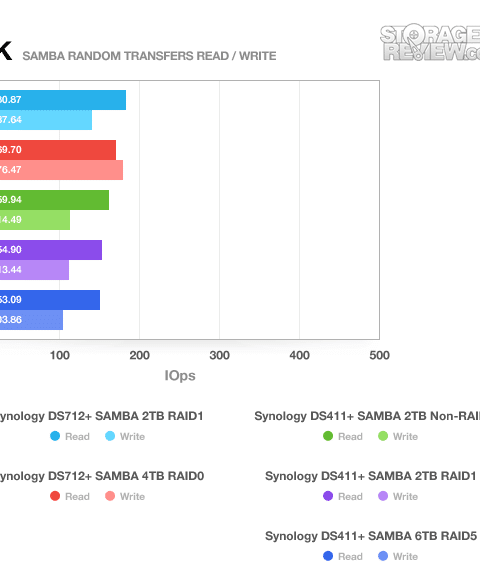
Task: Click the 200 axis tick label
Action: click(x=139, y=355)
